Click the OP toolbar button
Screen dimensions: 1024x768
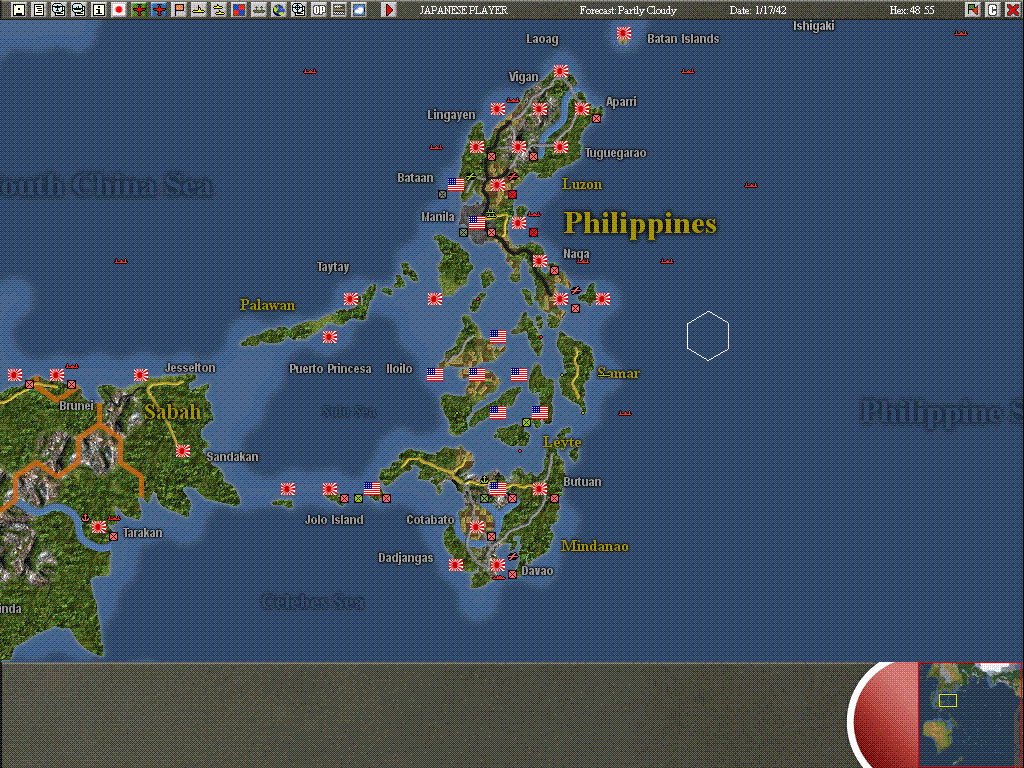[319, 10]
